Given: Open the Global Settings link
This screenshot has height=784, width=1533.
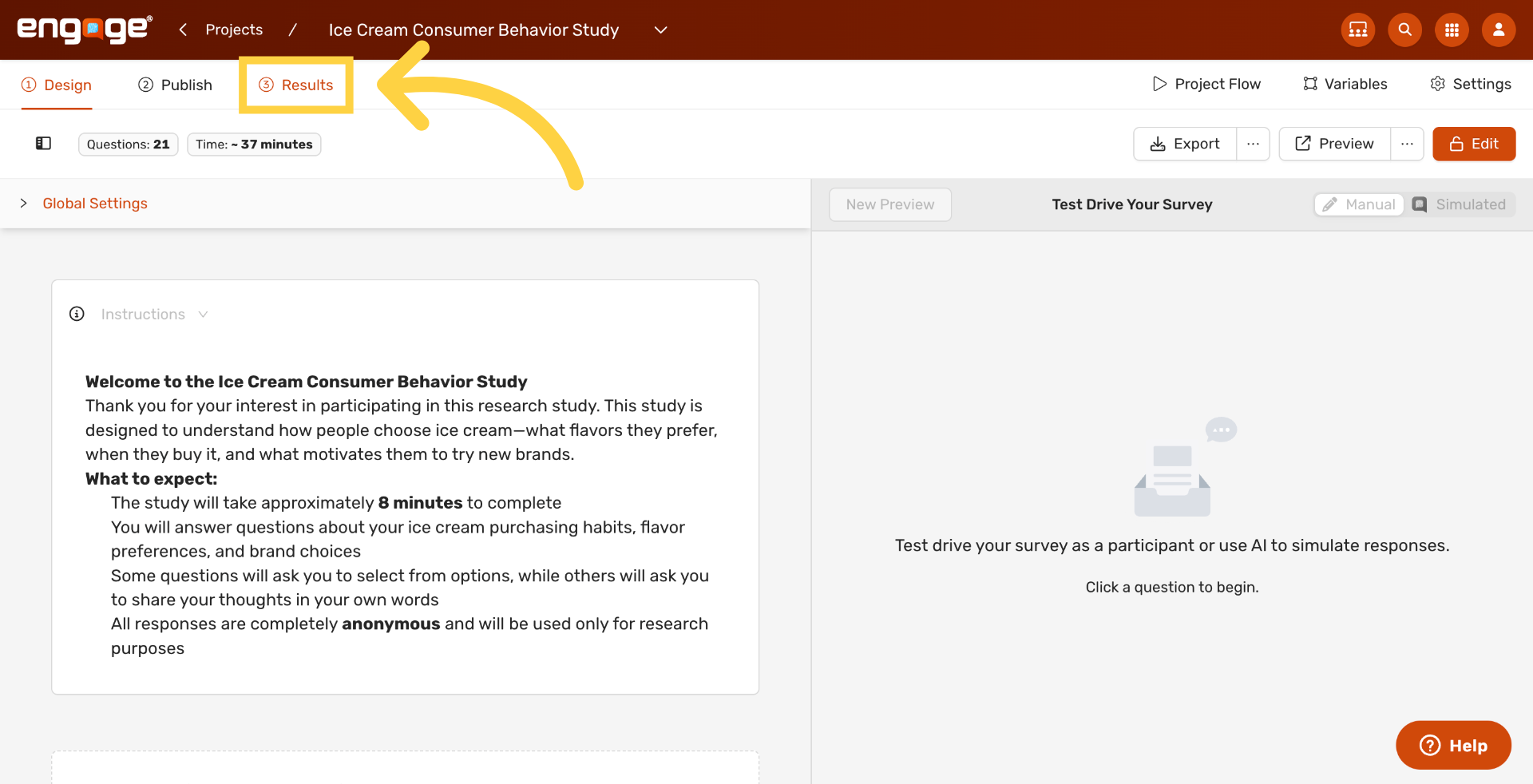Looking at the screenshot, I should (x=95, y=204).
